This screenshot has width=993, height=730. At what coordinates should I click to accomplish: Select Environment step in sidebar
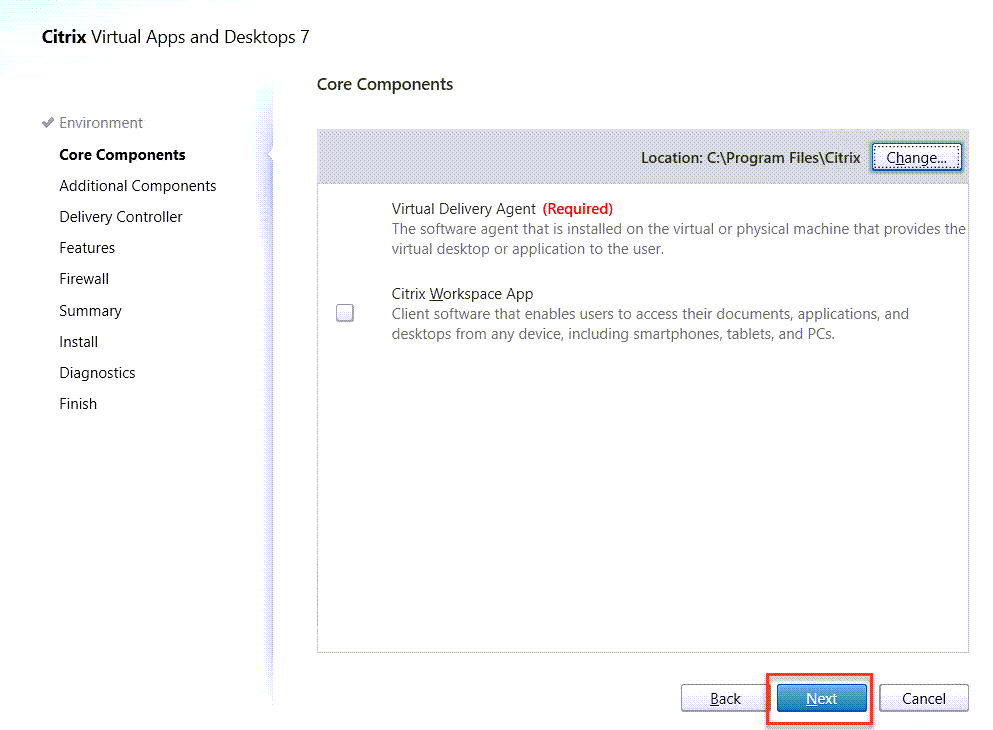[101, 123]
